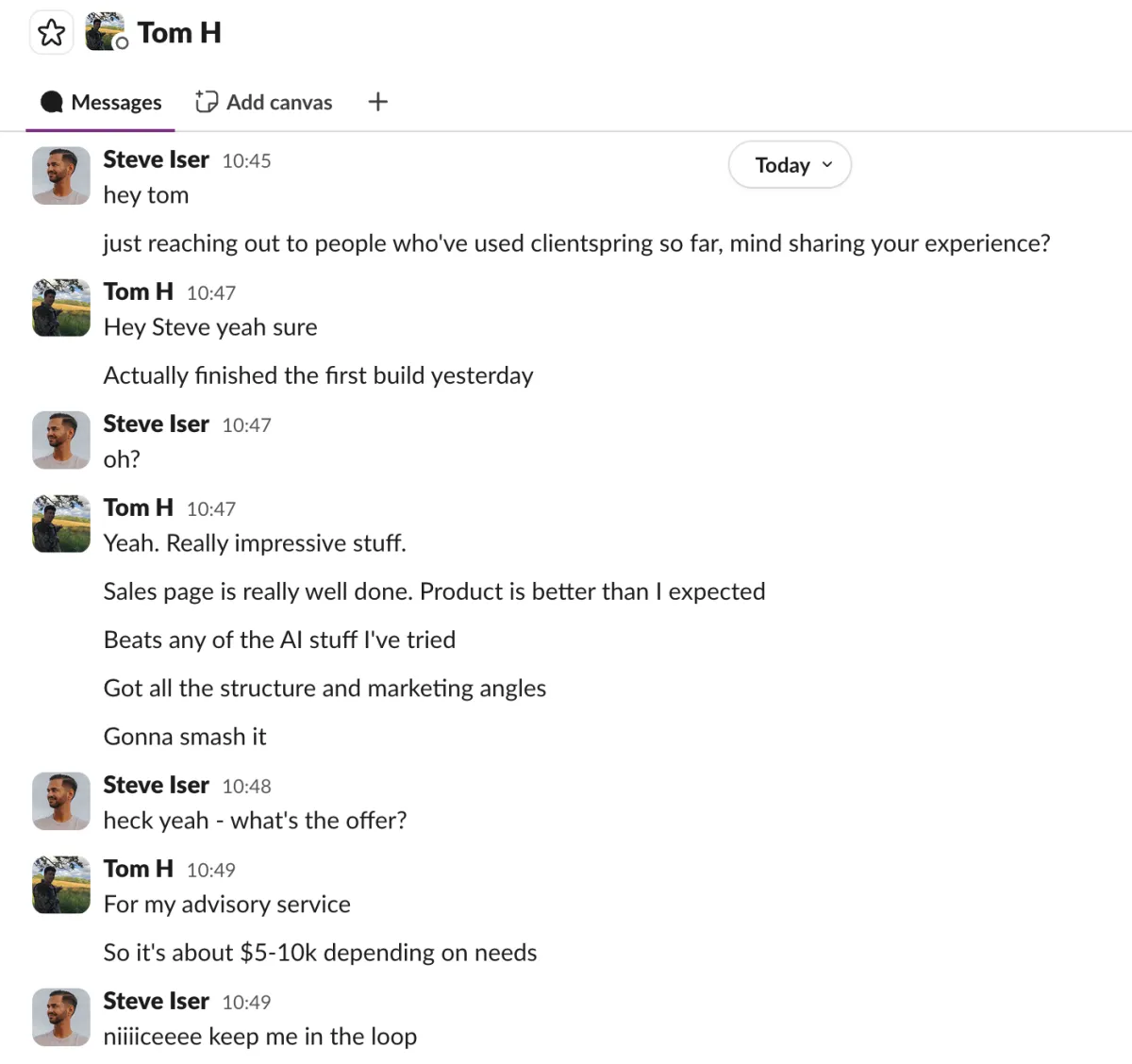Open Steve Iser's profile from the 10:45 message name
Screen dimensions: 1132x1064
coord(156,160)
